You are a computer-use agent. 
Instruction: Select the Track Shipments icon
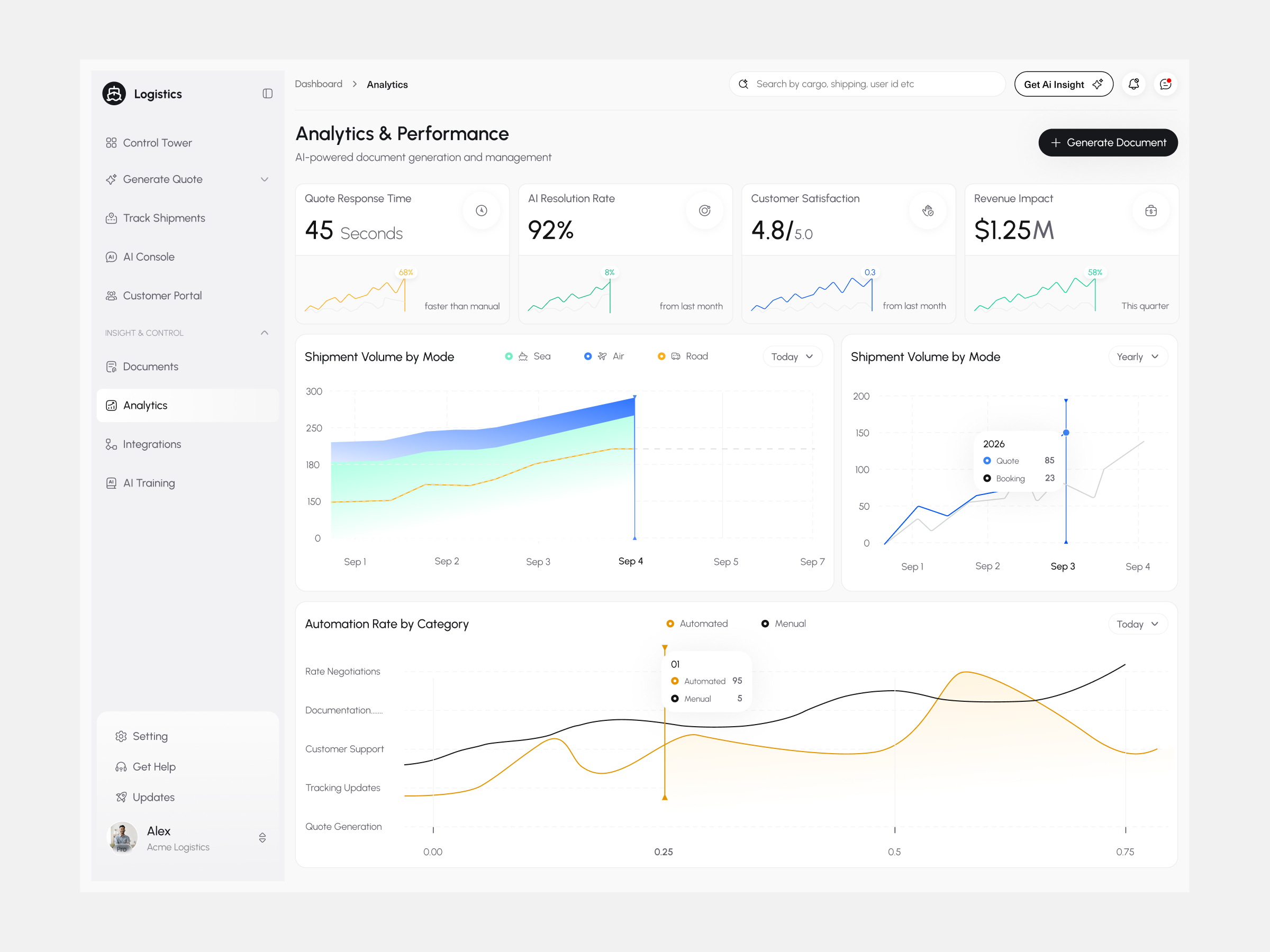point(111,217)
